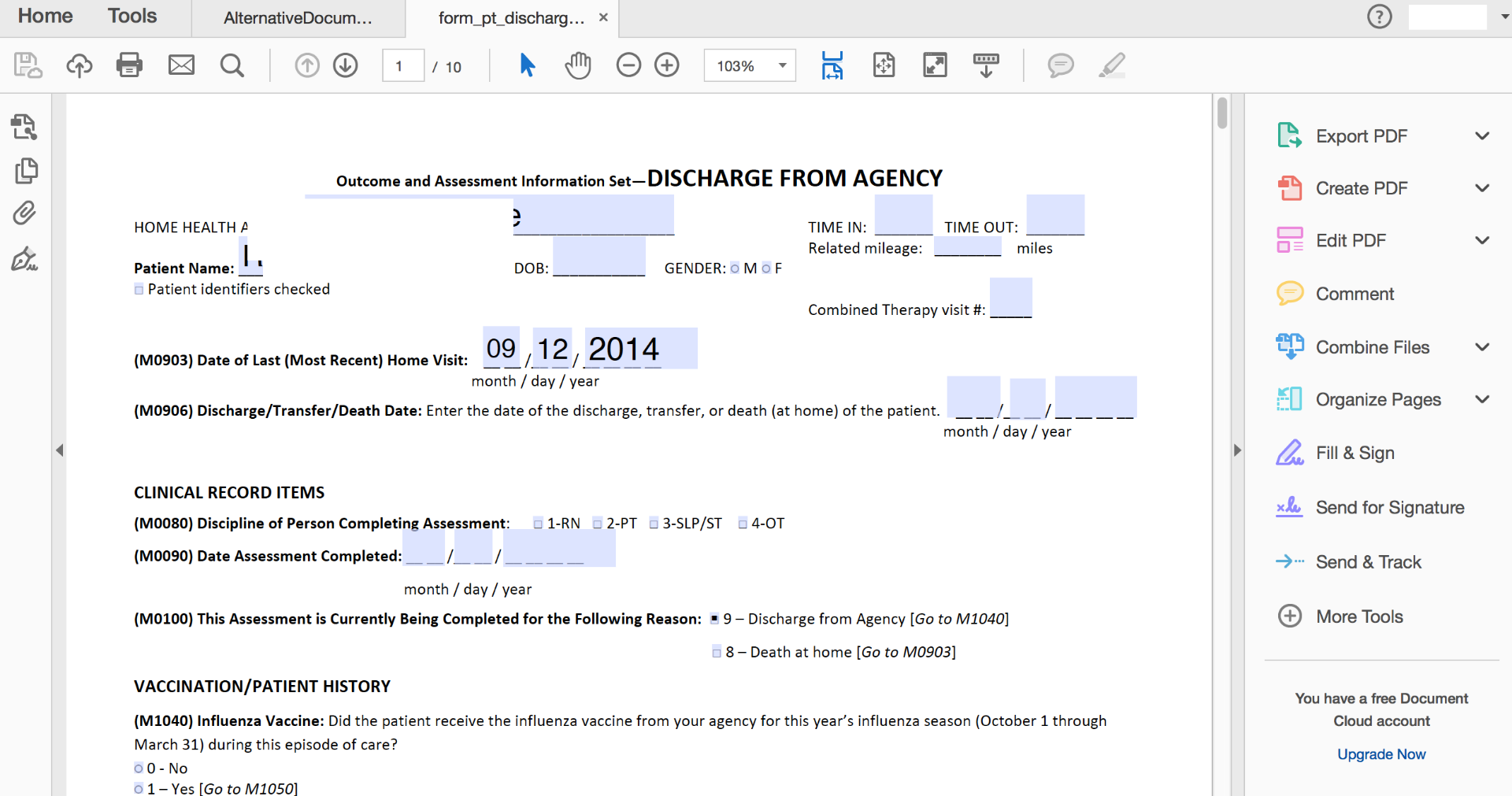
Task: Select the form_pt_discharg... document tab
Action: (x=511, y=18)
